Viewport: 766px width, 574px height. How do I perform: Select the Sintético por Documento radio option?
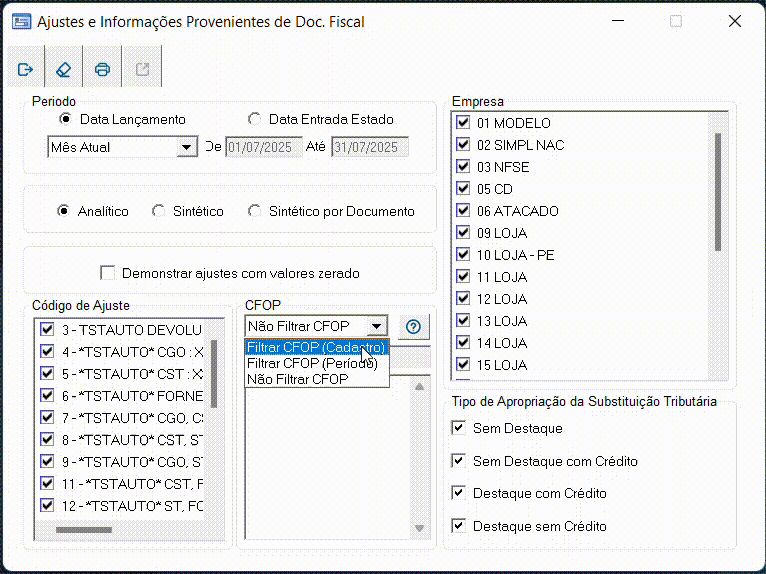(254, 211)
